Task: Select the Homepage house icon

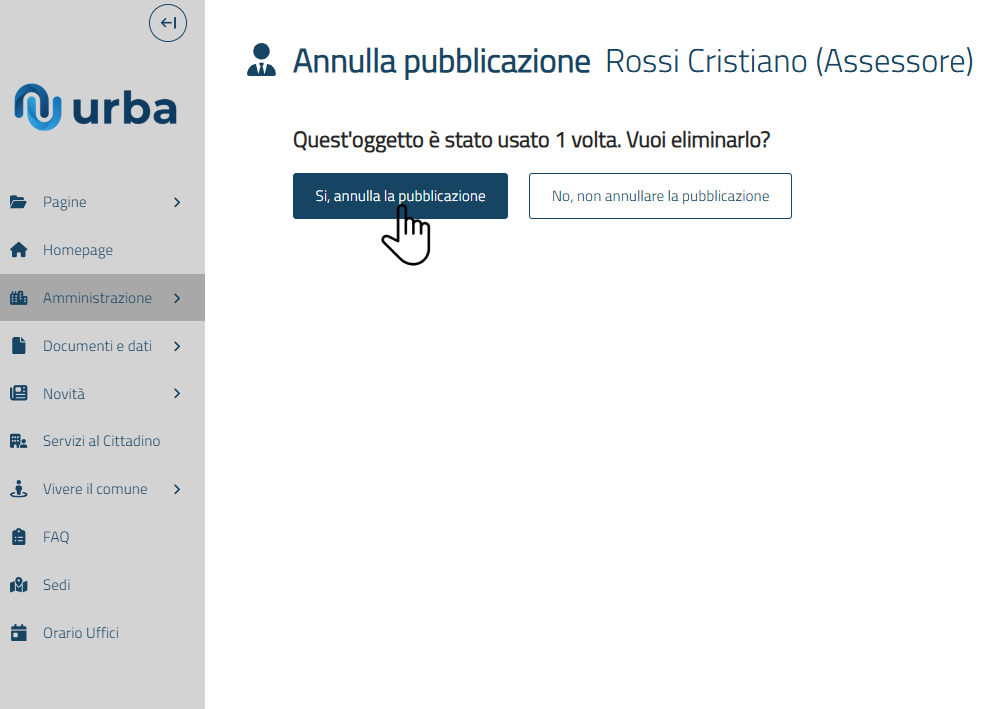Action: click(x=20, y=250)
